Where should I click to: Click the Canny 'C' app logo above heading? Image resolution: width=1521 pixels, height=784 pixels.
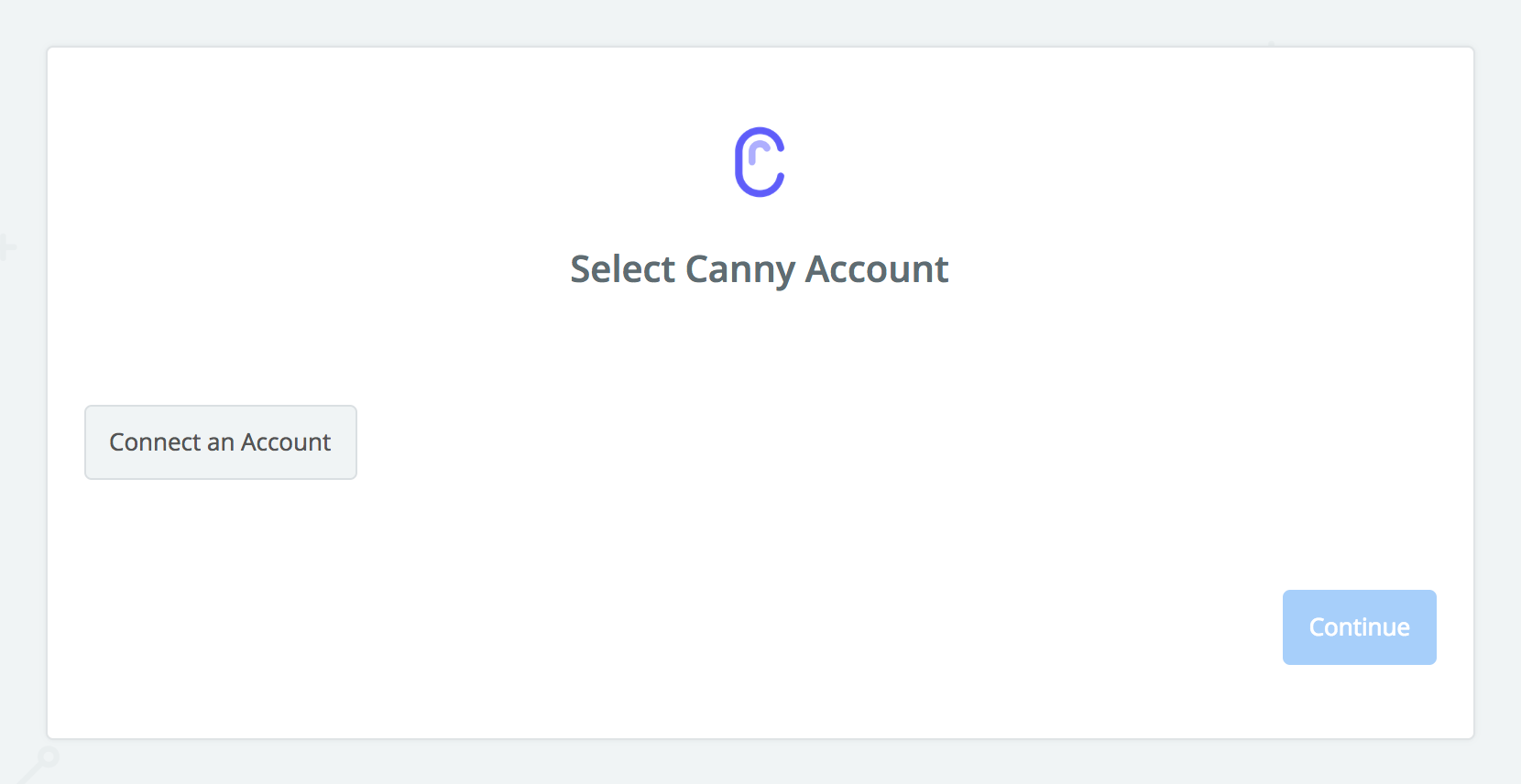pos(760,162)
